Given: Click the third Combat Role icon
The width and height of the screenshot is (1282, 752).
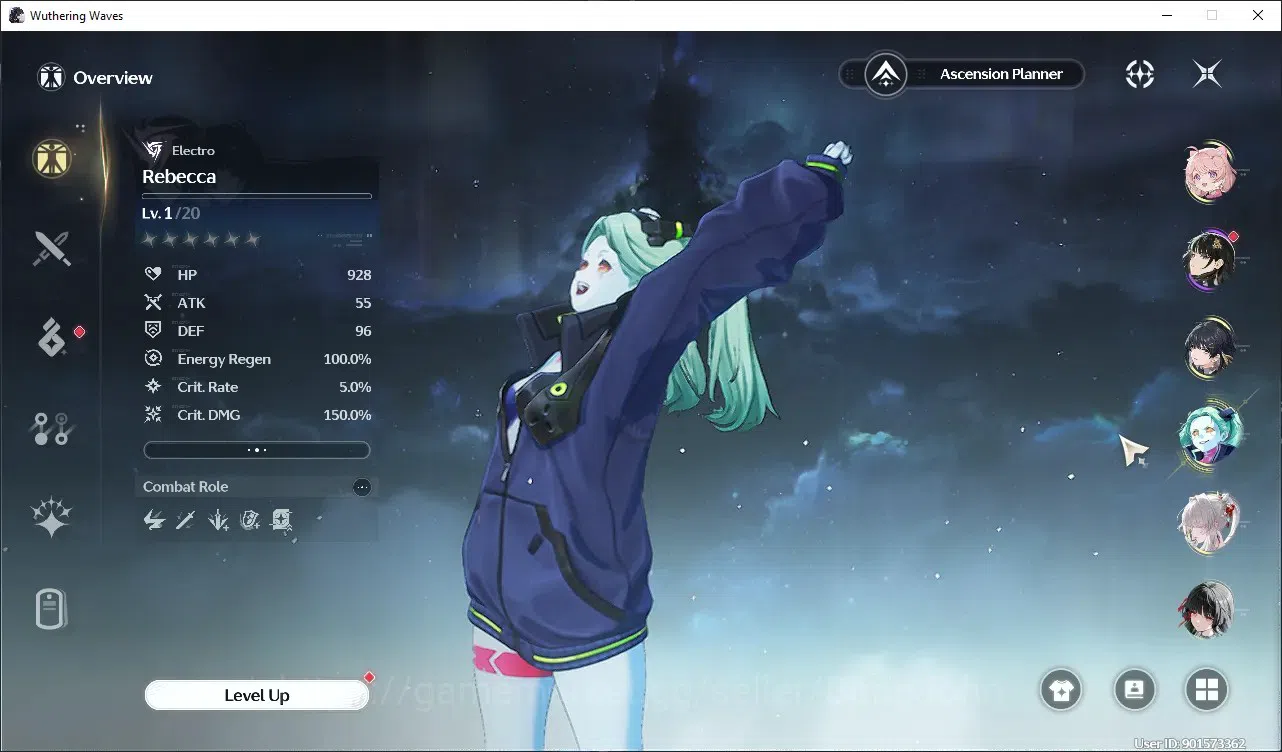Looking at the screenshot, I should (218, 519).
